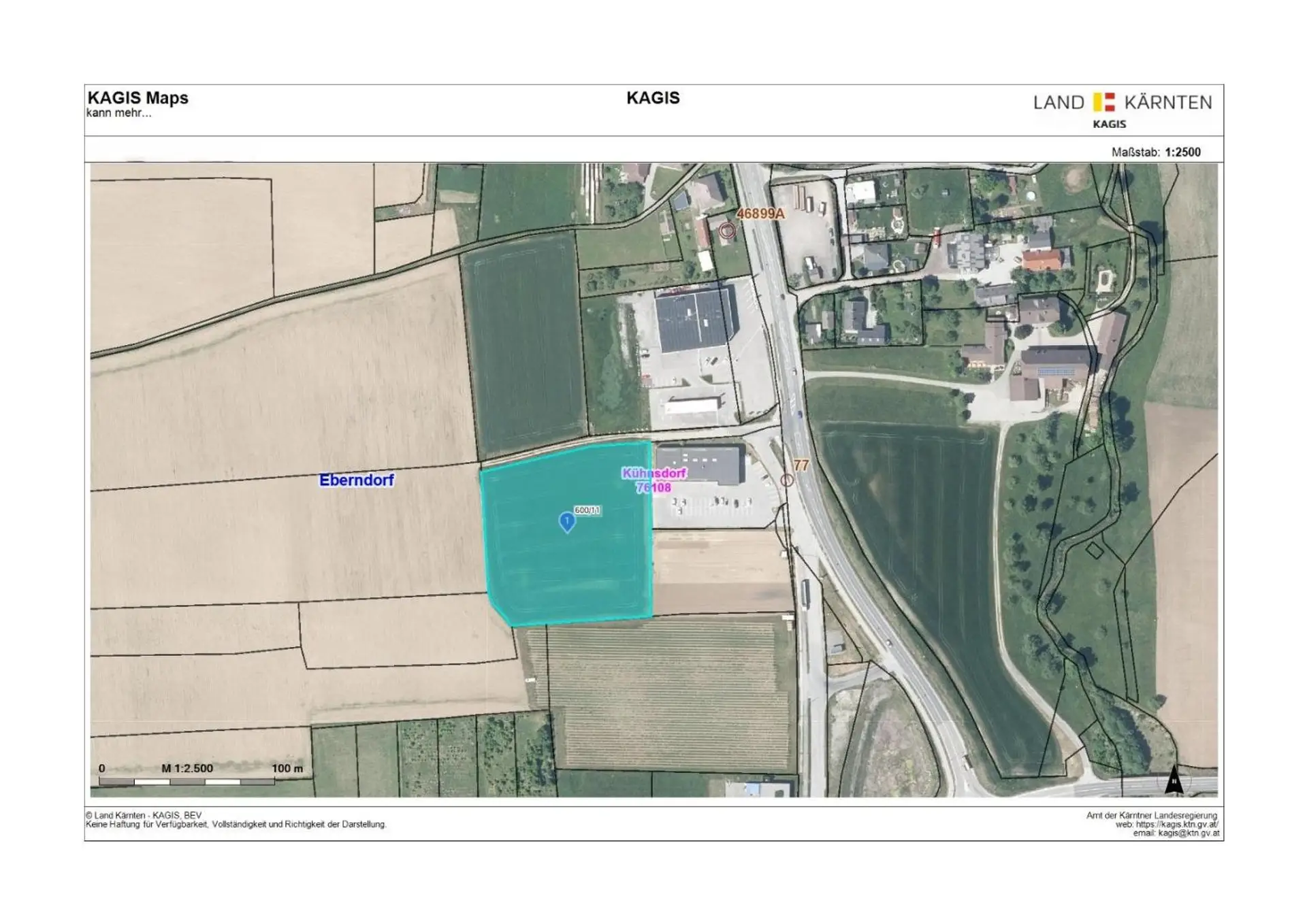
Task: Click the parcel number label 600/11
Action: pos(587,510)
